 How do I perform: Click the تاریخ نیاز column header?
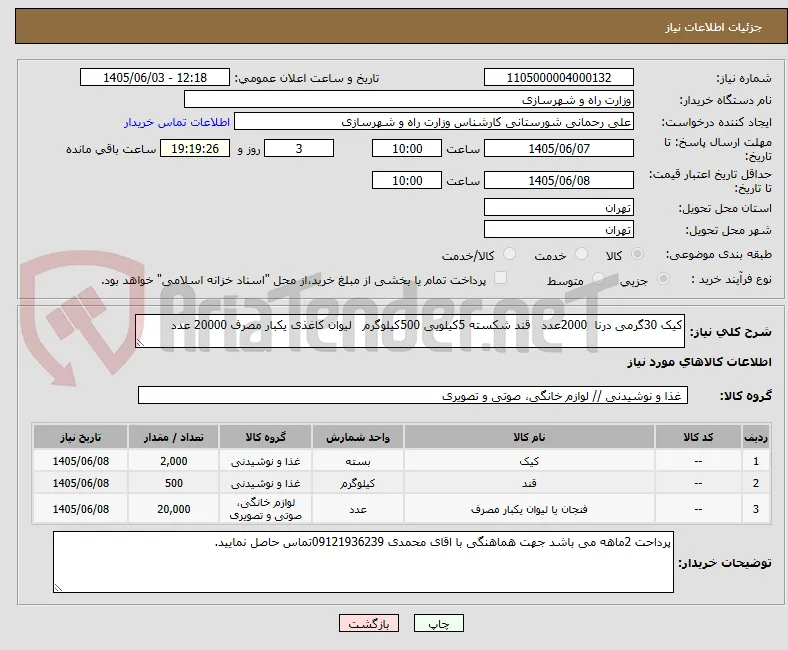pyautogui.click(x=80, y=437)
